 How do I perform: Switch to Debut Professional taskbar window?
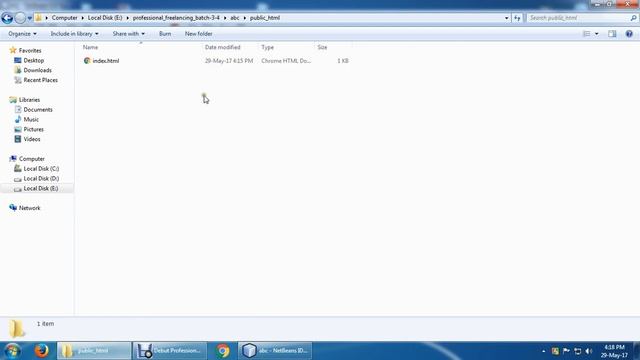pos(169,351)
